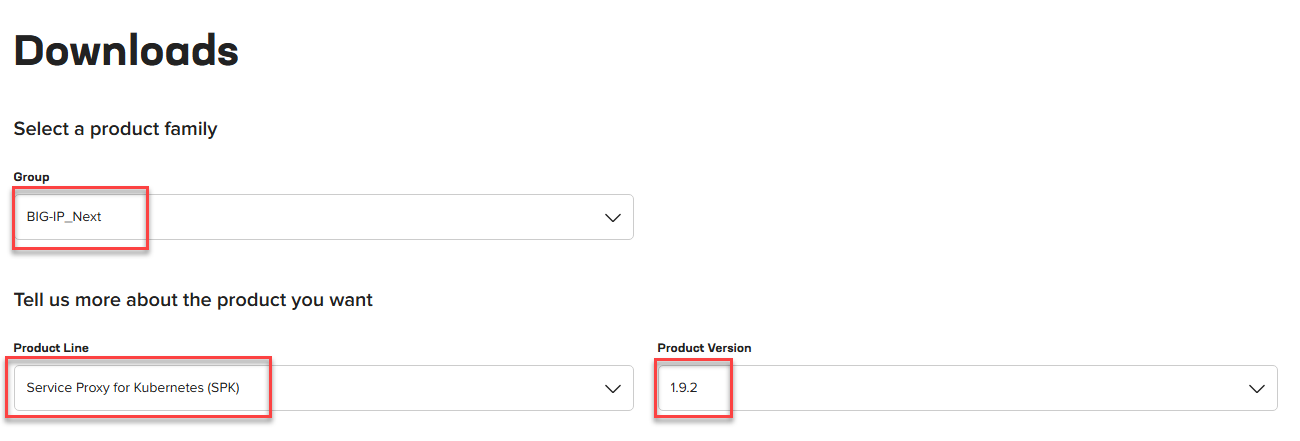The height and width of the screenshot is (441, 1300).
Task: Expand the Product Line combo box
Action: [x=323, y=388]
